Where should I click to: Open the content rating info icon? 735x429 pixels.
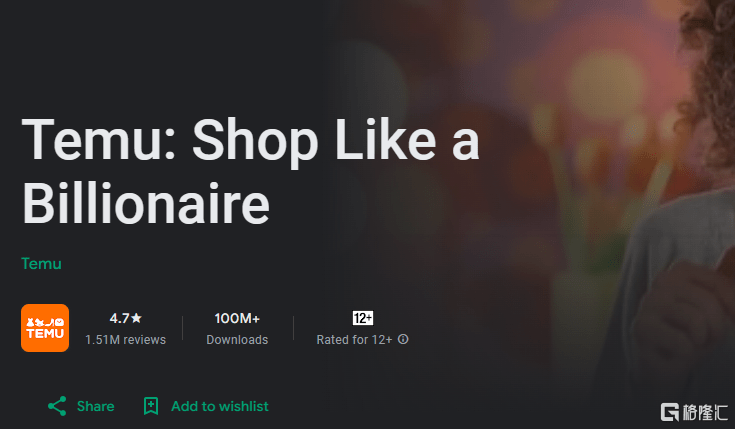pyautogui.click(x=403, y=339)
